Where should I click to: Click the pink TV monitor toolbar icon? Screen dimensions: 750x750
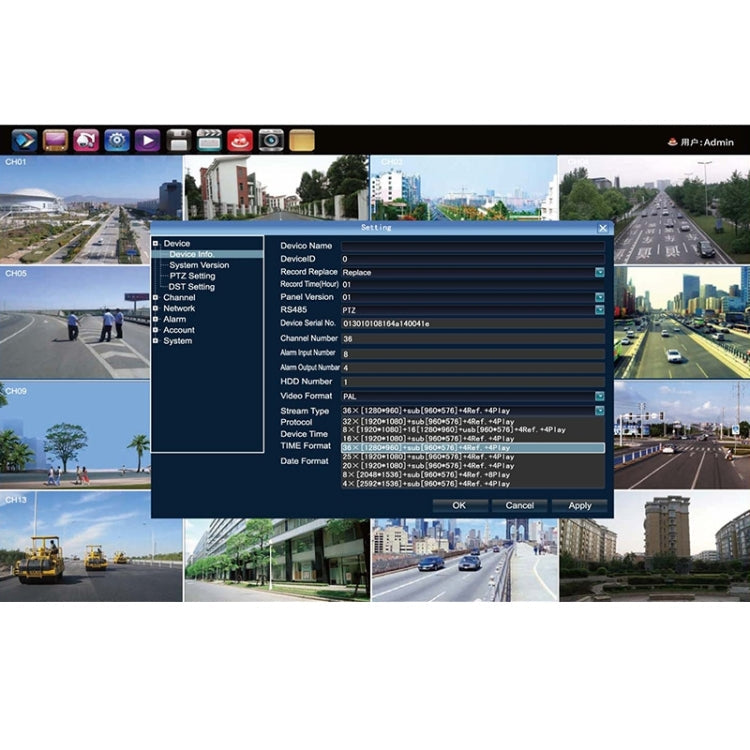pos(55,140)
